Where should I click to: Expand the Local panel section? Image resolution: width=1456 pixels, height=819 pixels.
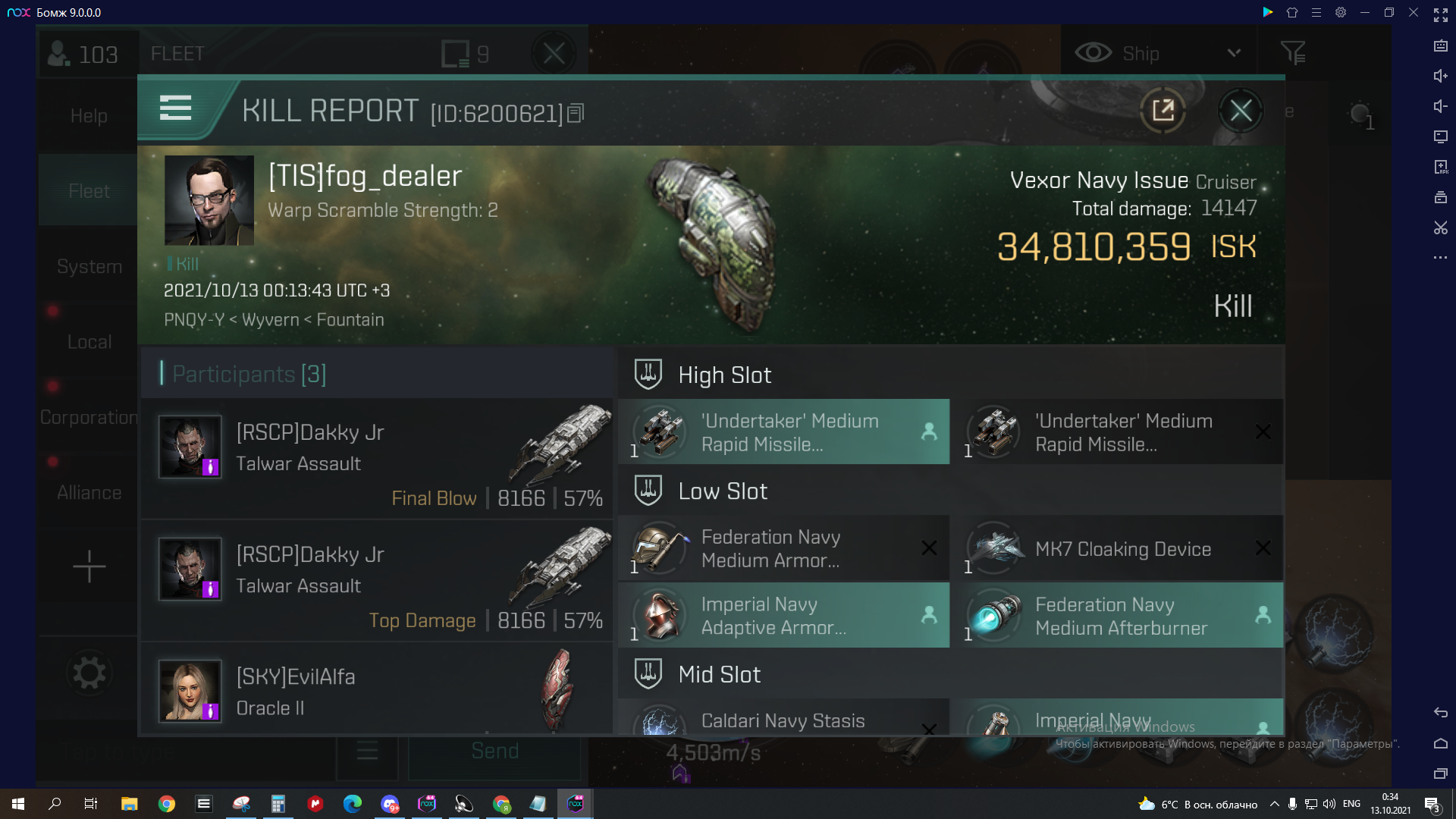click(x=89, y=342)
